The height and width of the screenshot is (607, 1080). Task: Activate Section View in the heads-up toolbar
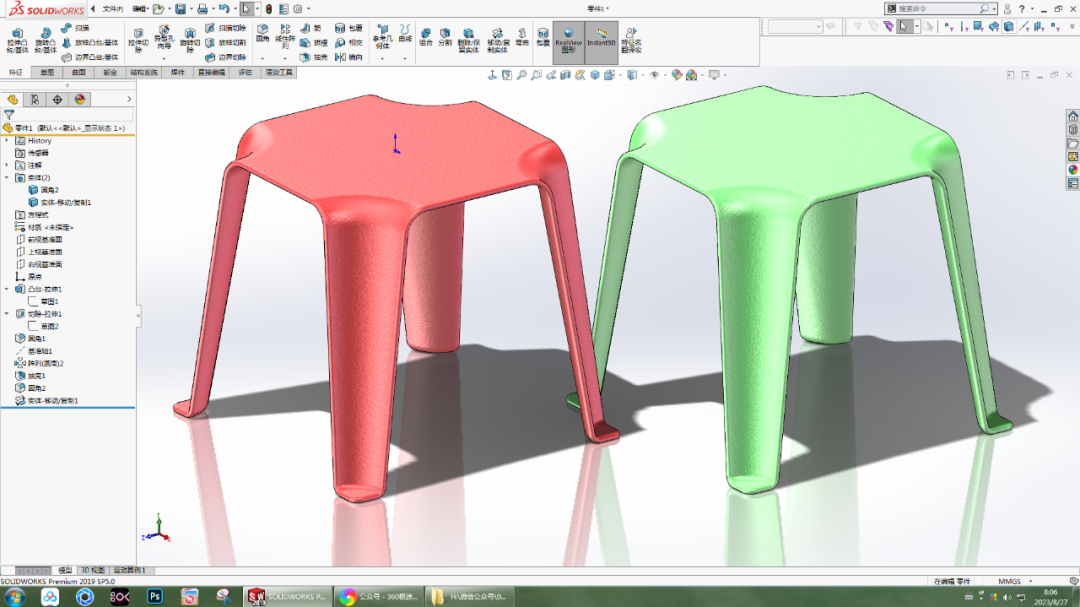click(x=566, y=74)
